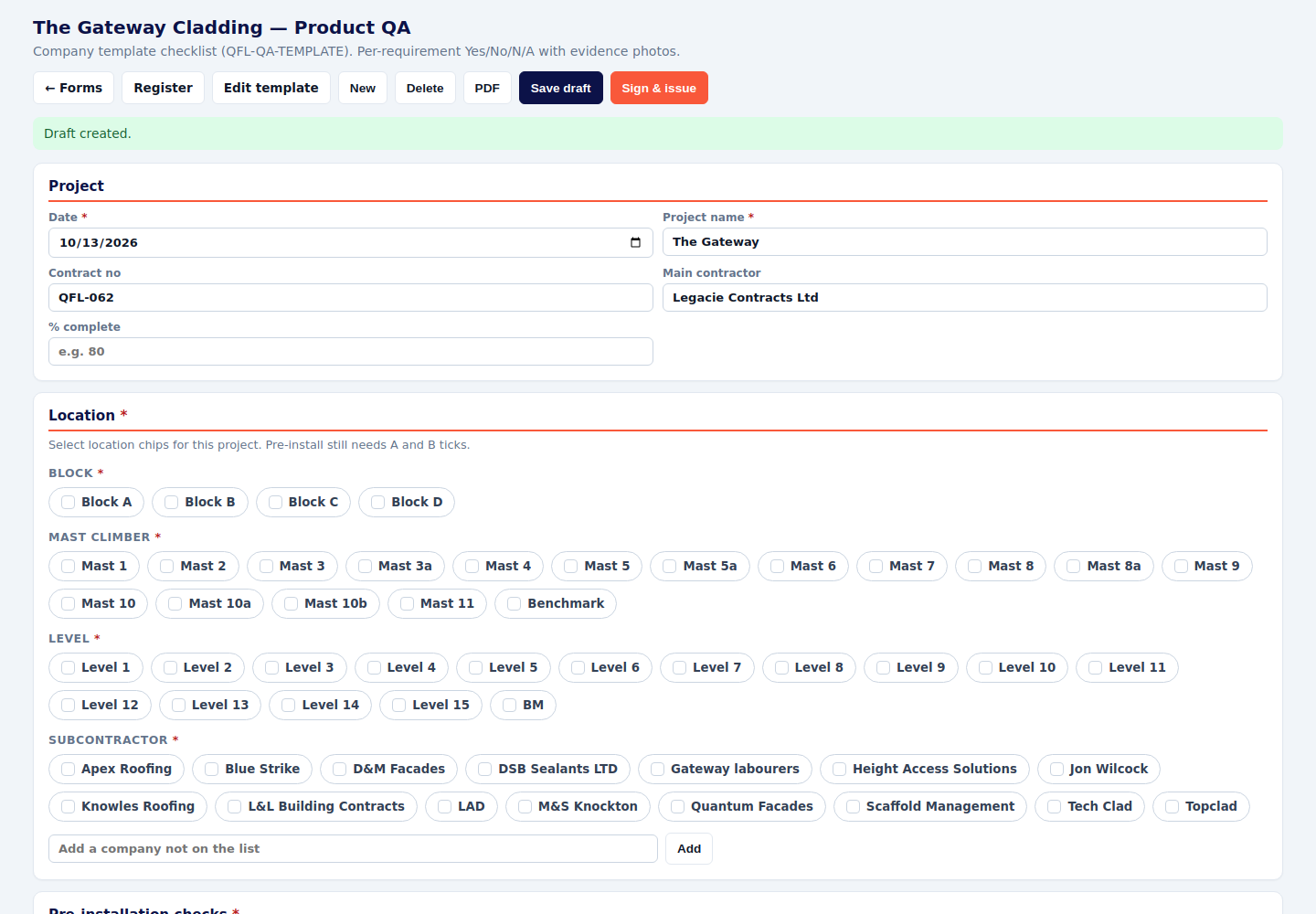
Task: Select Level 7
Action: [707, 667]
